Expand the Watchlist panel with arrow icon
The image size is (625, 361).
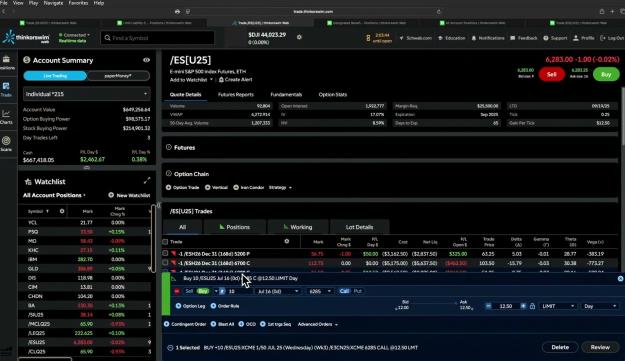coord(147,181)
